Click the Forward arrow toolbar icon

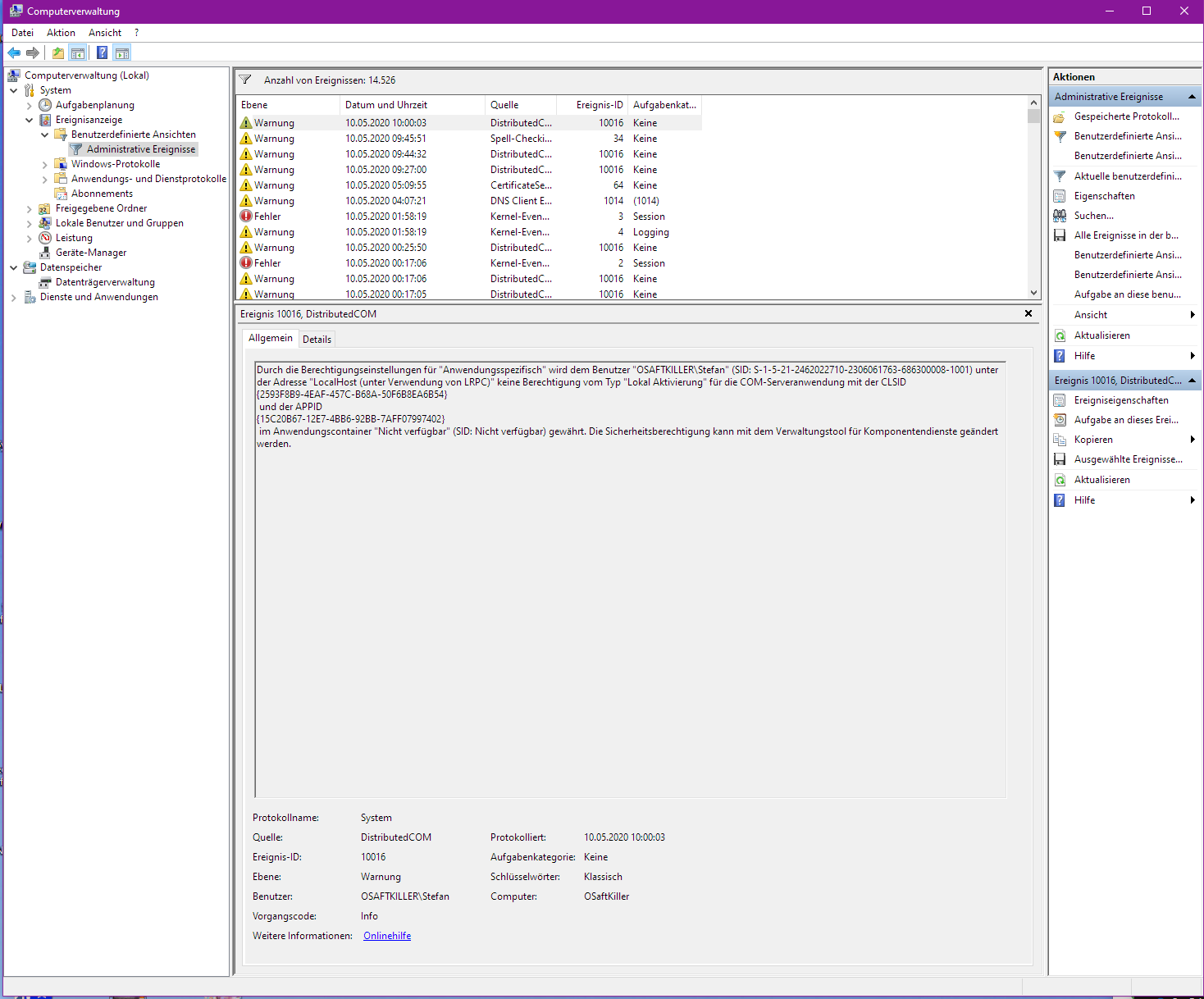[x=33, y=53]
